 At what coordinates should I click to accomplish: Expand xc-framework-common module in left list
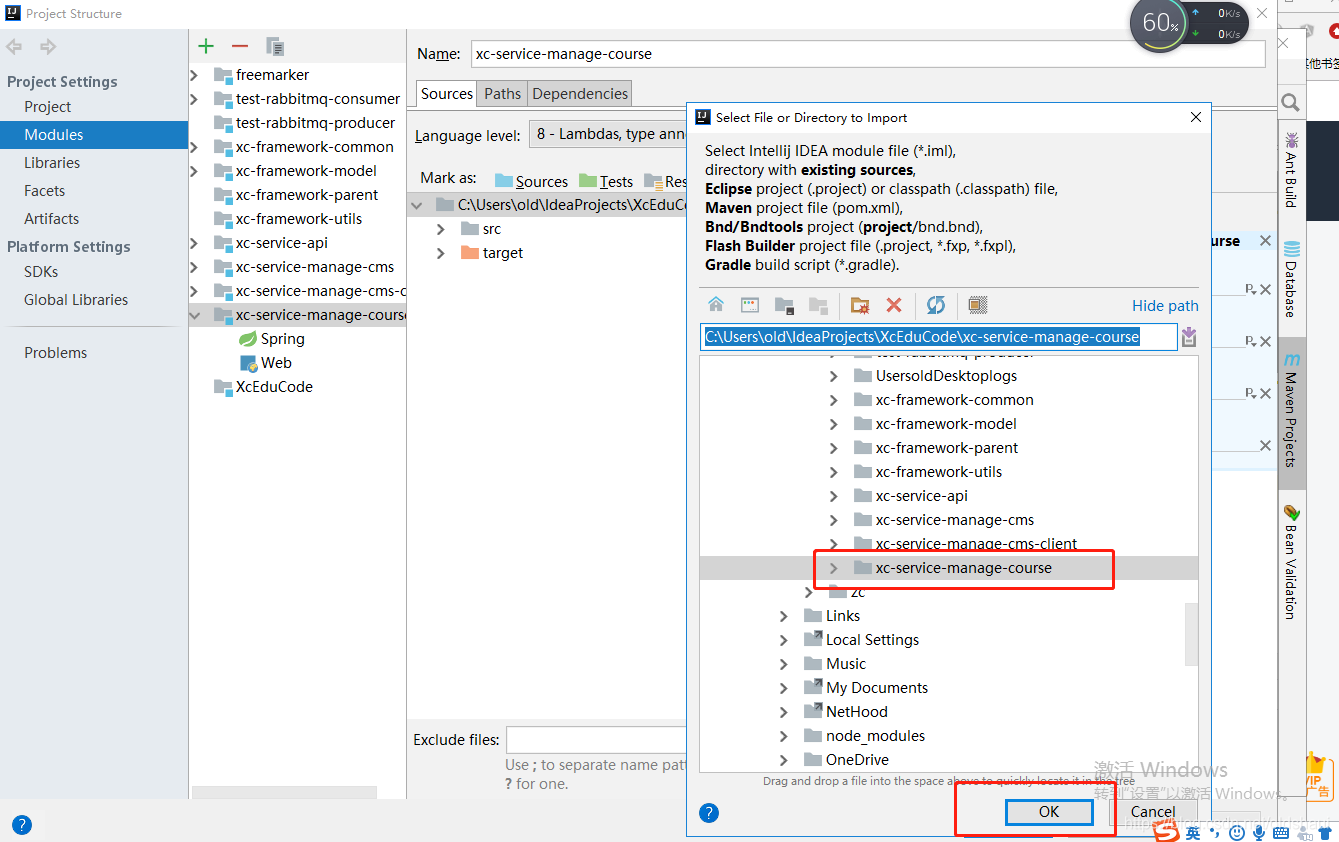point(195,147)
